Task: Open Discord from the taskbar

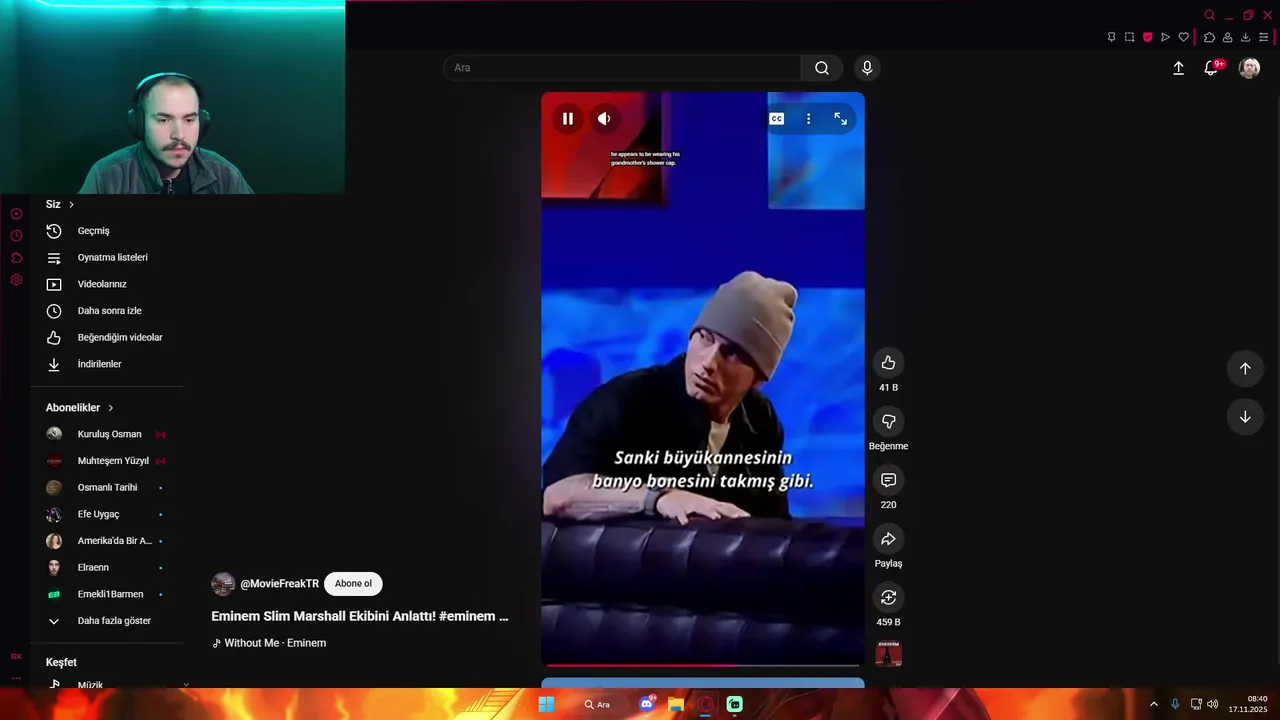Action: point(646,704)
